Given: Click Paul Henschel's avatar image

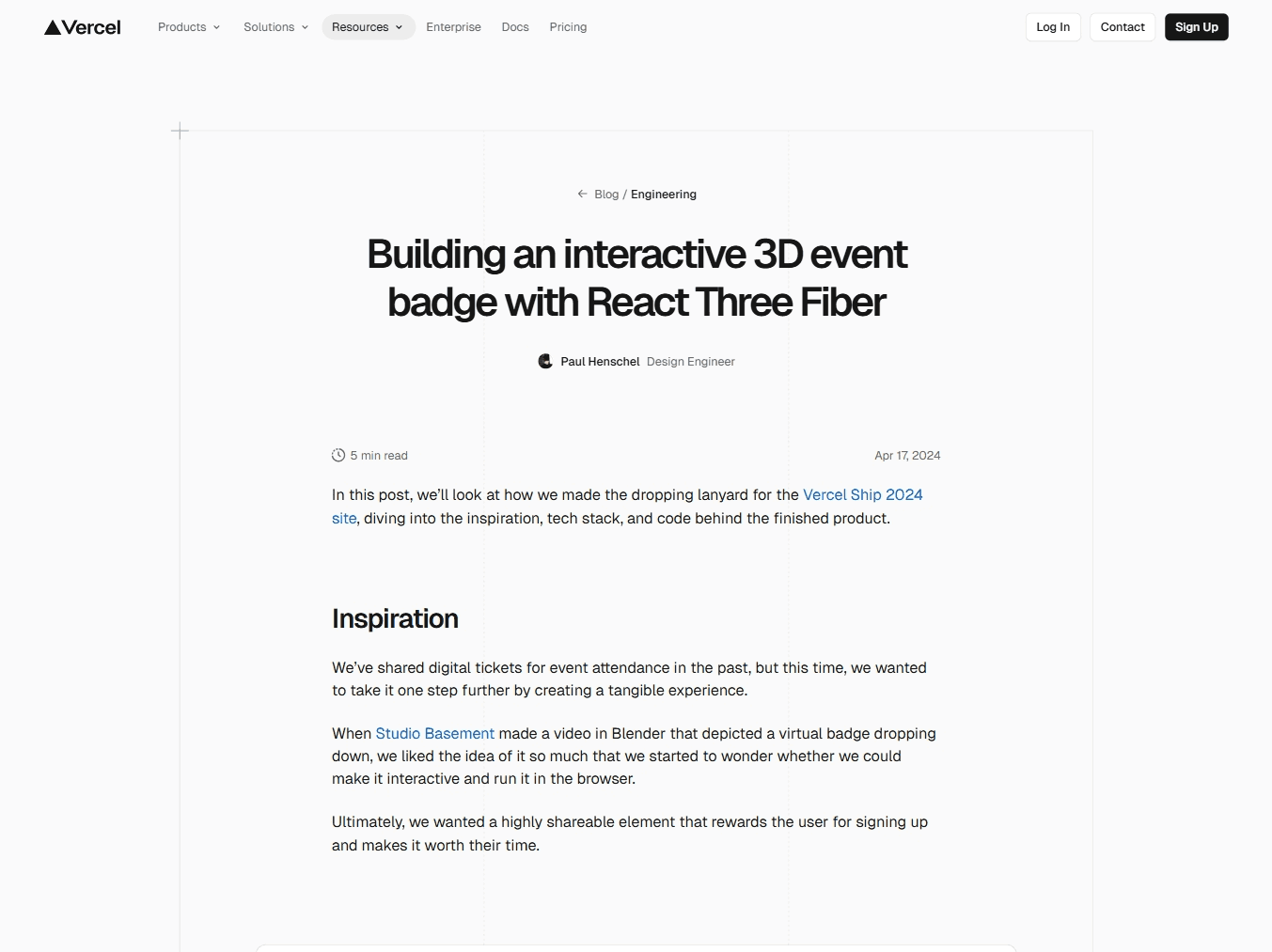Looking at the screenshot, I should click(545, 362).
